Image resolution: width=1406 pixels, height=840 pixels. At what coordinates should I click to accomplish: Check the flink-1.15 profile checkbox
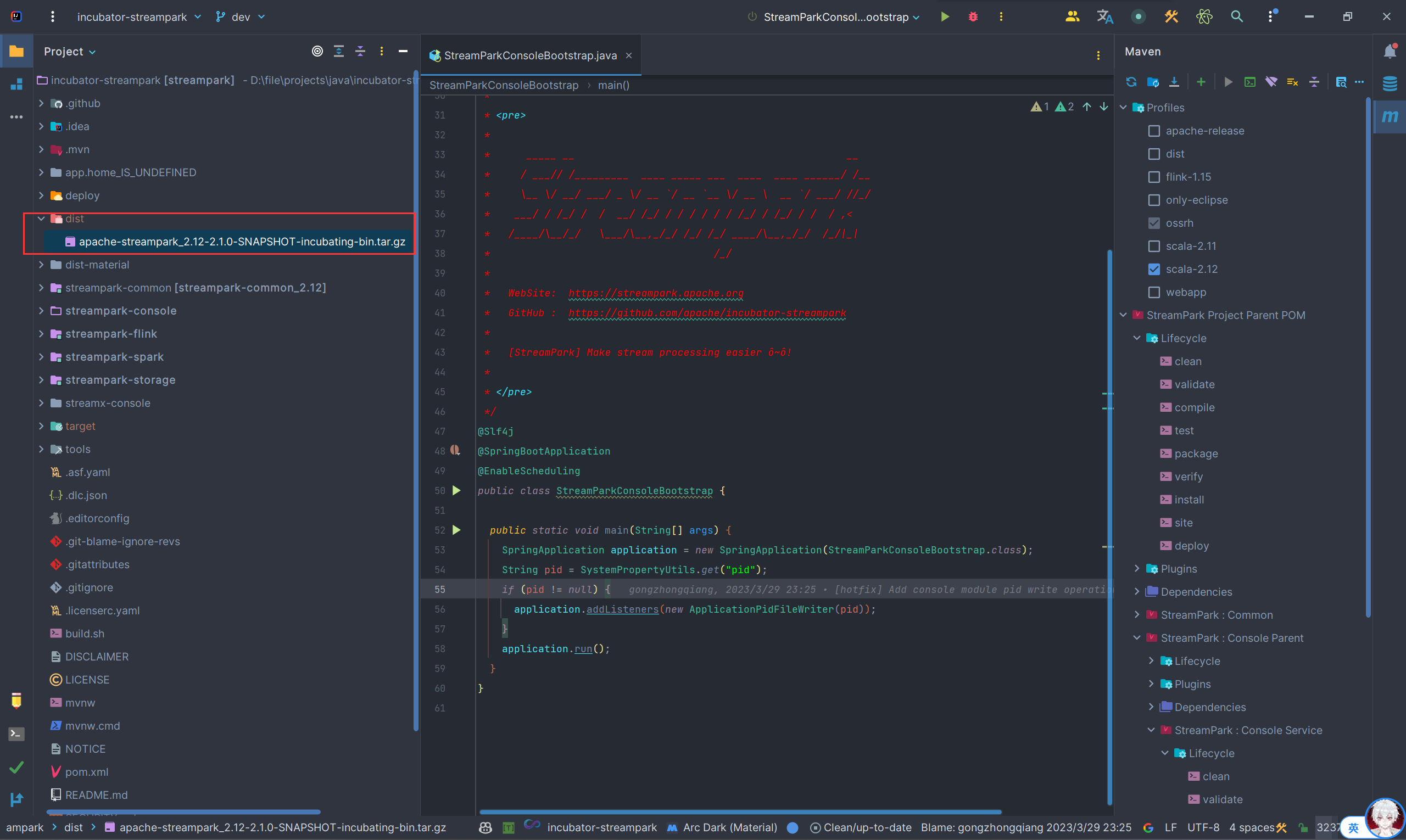pos(1153,177)
